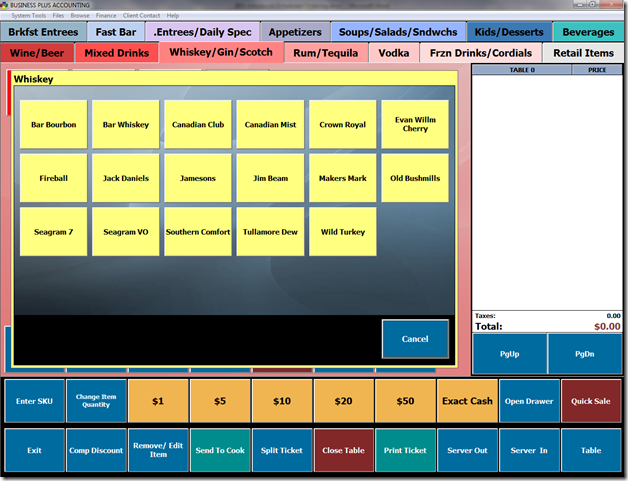The height and width of the screenshot is (481, 628).
Task: Click the Close Table button
Action: click(344, 450)
